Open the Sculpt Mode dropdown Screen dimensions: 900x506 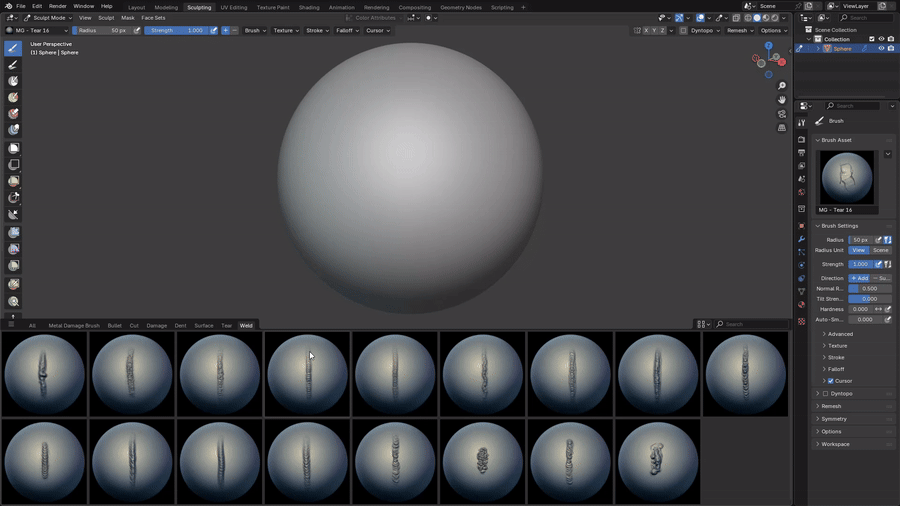coord(48,18)
